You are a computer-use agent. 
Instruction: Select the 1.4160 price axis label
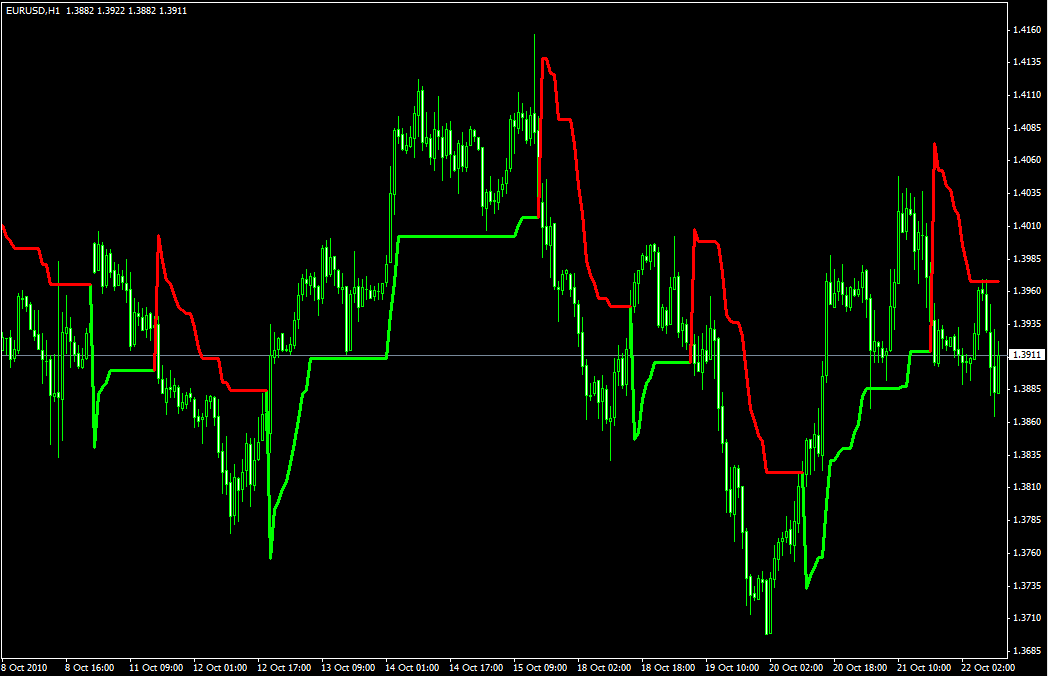pyautogui.click(x=1027, y=29)
